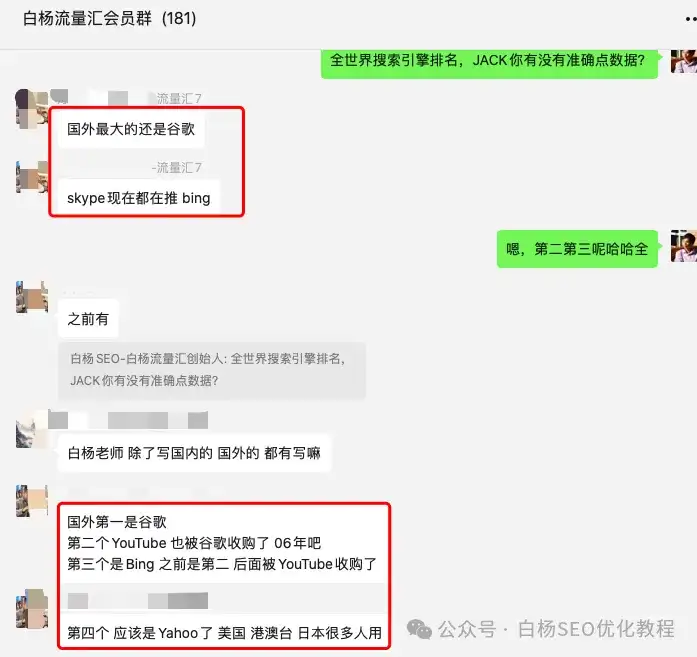697x657 pixels.
Task: Click the WeChat logo in the watermark
Action: point(419,629)
